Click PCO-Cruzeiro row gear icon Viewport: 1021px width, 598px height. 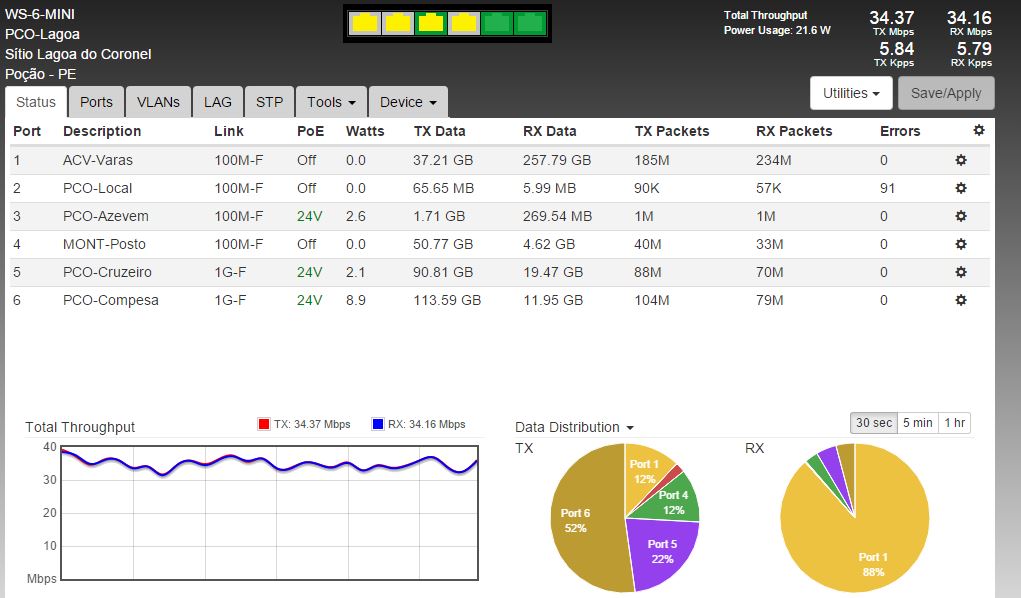point(961,272)
